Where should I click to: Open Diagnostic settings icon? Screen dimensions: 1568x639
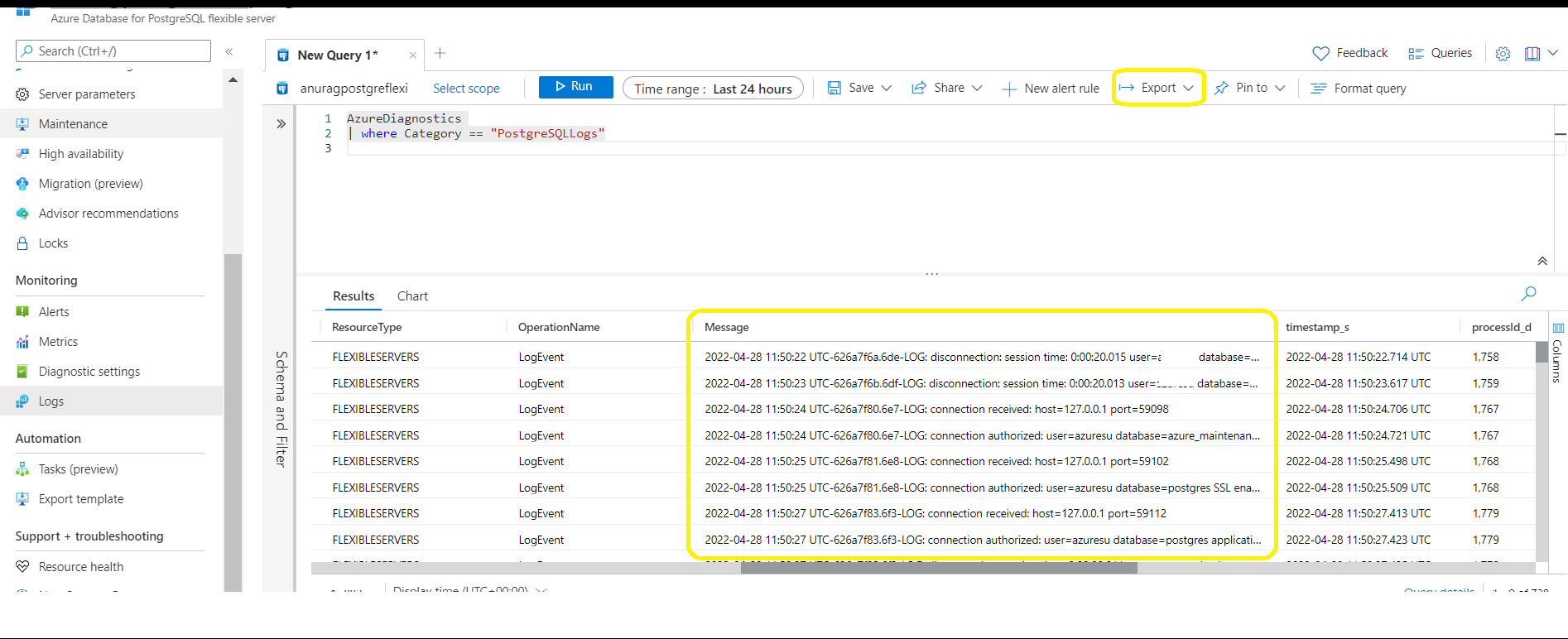click(22, 372)
